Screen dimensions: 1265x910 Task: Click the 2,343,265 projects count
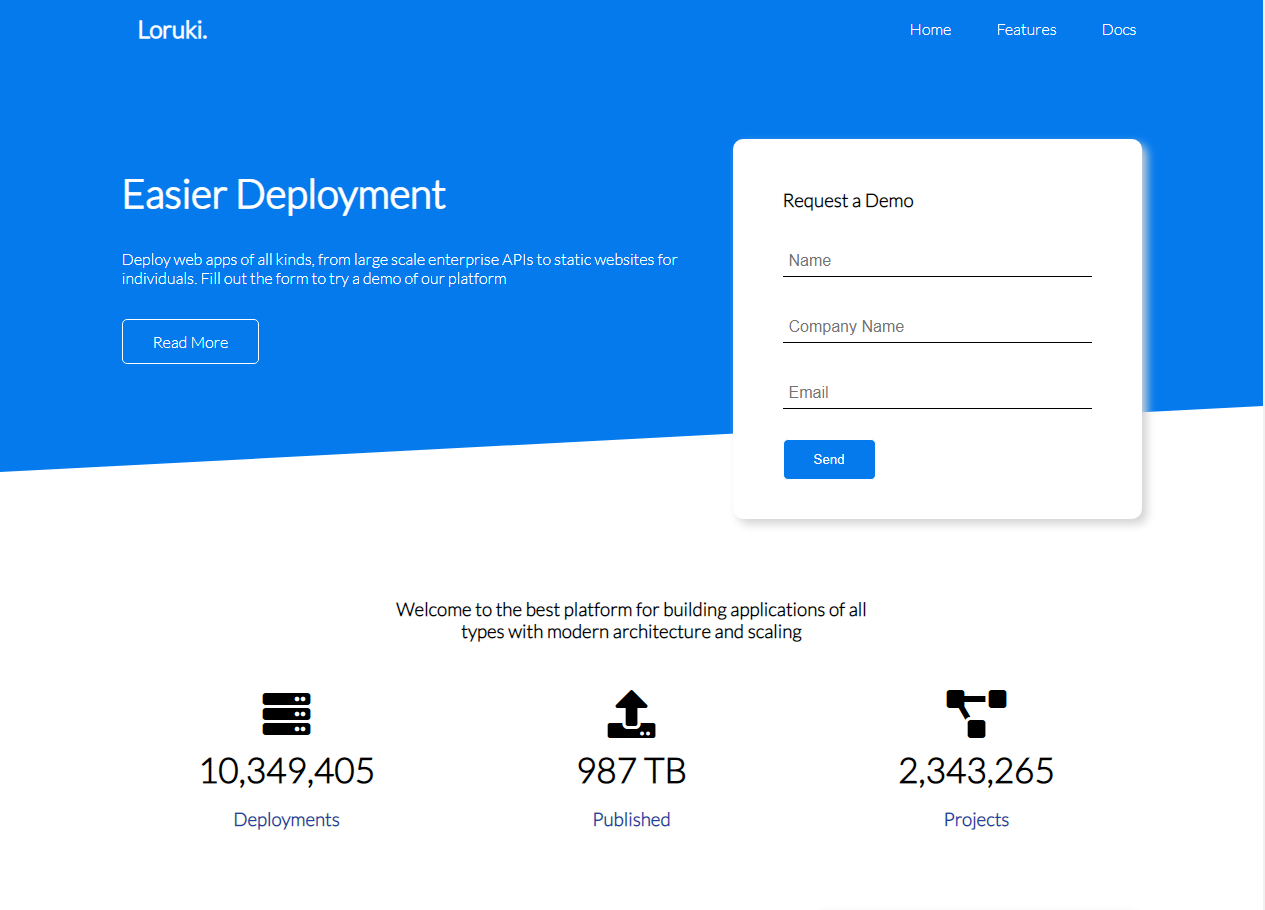click(x=976, y=771)
